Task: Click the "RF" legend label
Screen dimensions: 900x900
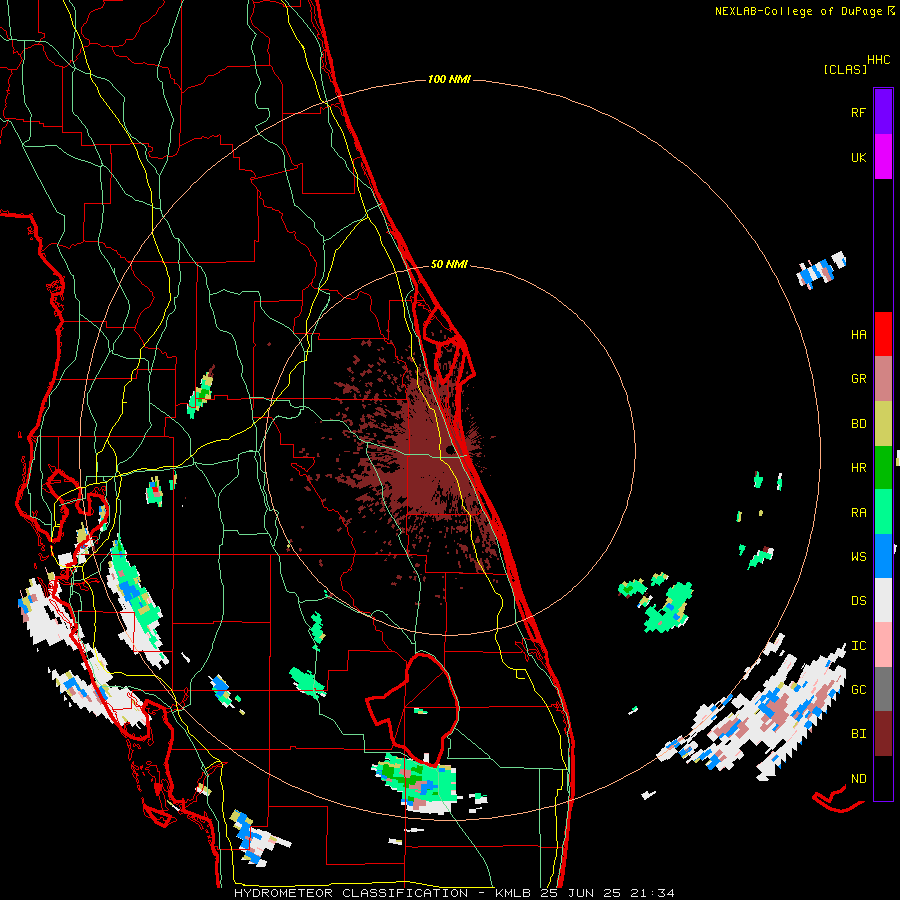Action: [858, 112]
